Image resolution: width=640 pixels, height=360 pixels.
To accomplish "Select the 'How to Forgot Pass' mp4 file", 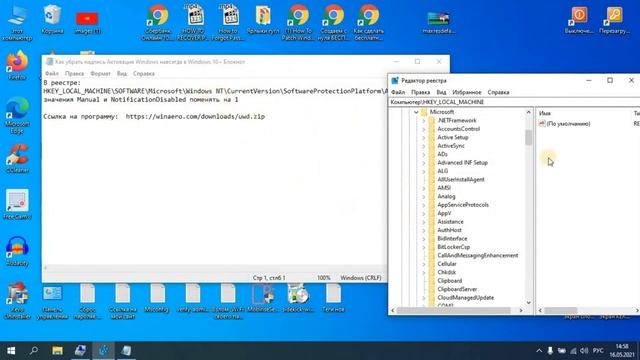I will click(x=228, y=22).
